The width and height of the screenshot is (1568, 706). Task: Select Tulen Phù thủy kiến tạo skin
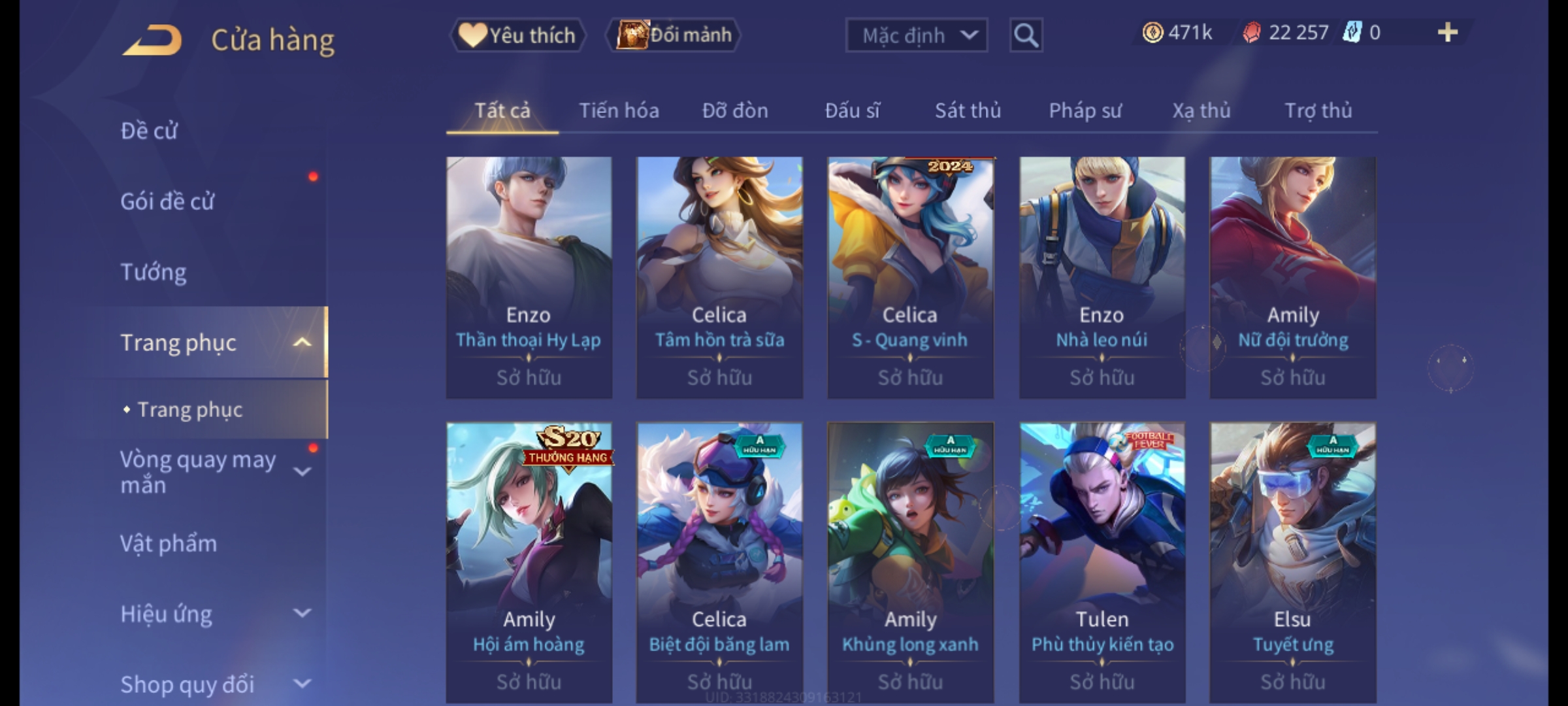(x=1102, y=563)
